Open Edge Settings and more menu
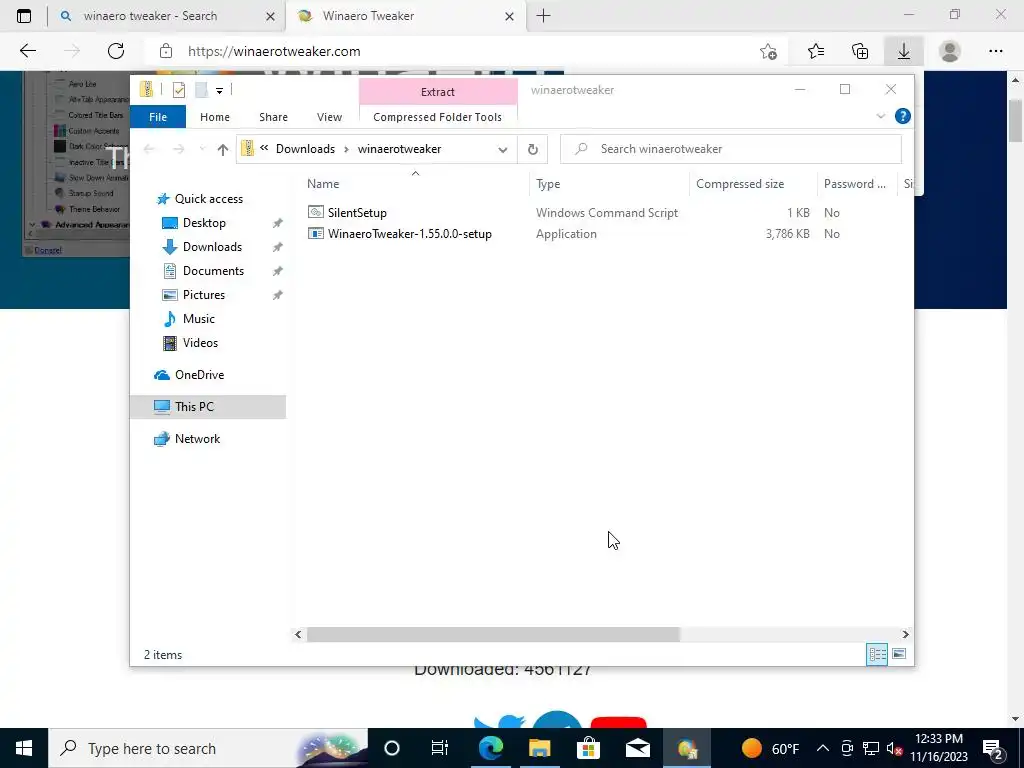 click(x=996, y=51)
